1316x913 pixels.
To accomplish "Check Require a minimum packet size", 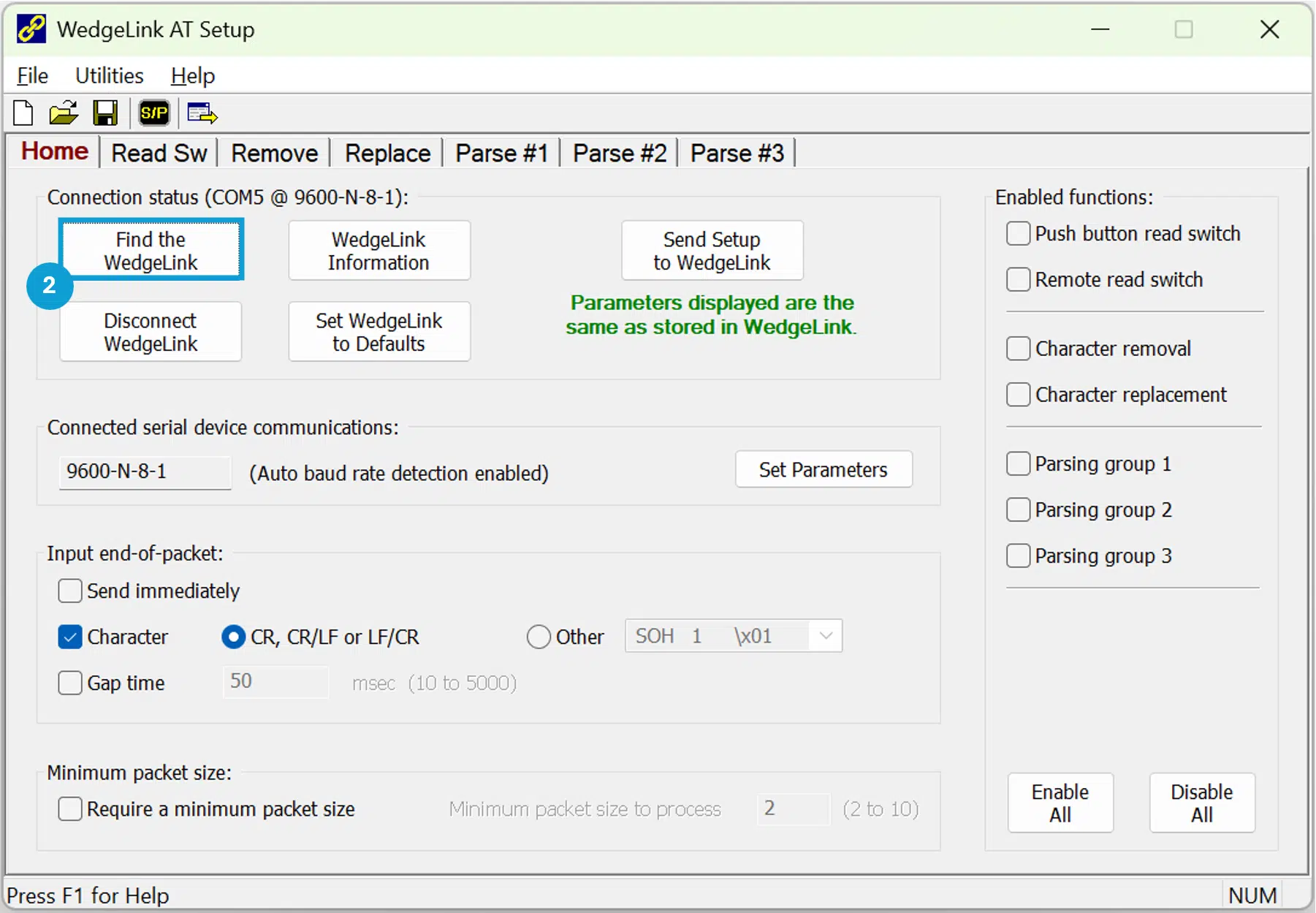I will (x=70, y=809).
